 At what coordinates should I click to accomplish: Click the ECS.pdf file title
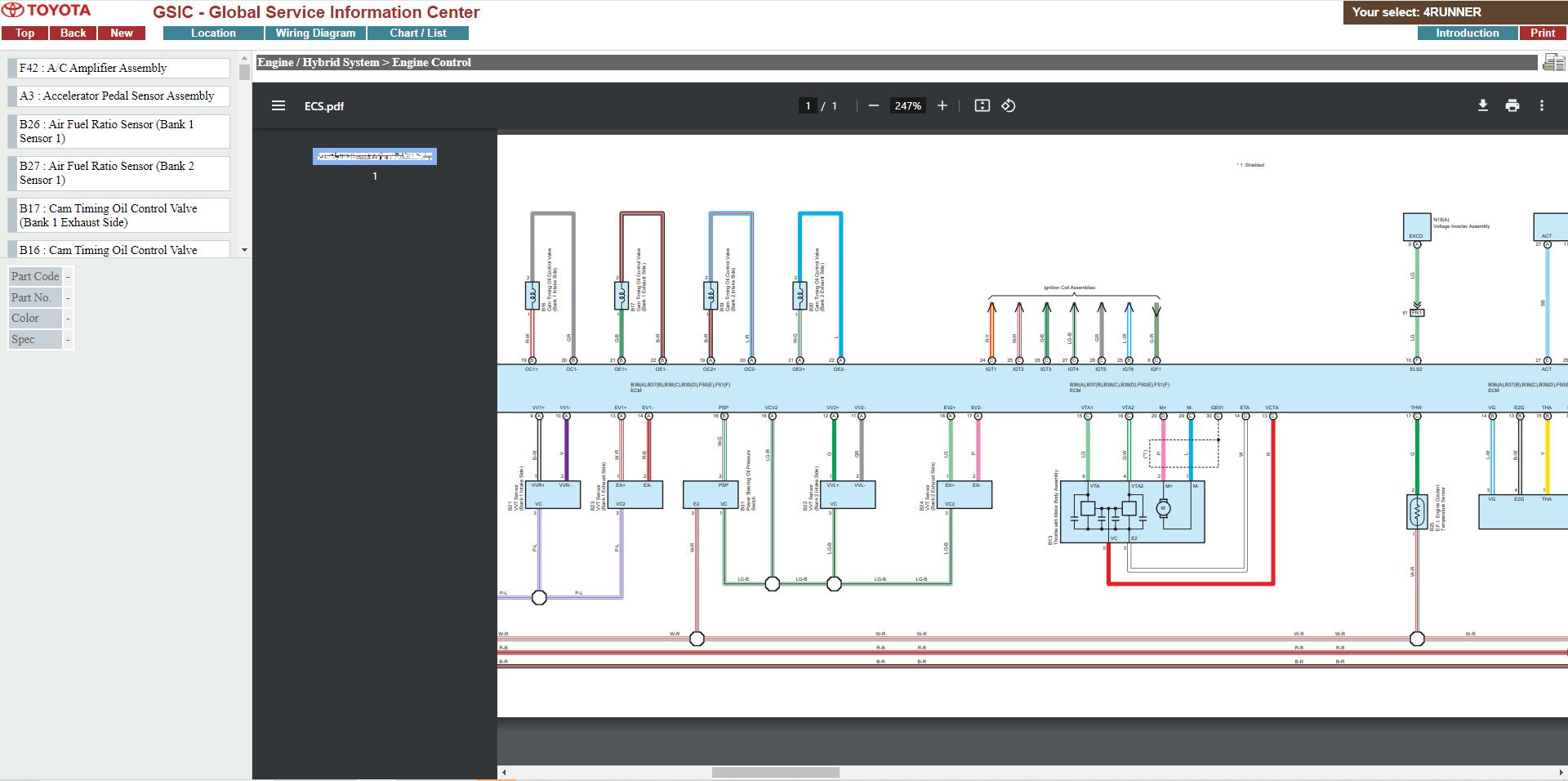[324, 106]
